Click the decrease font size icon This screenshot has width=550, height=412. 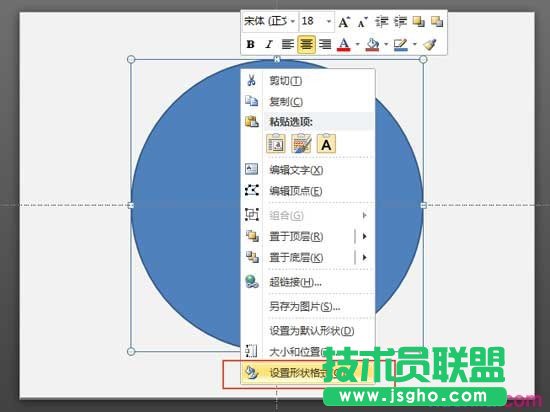pyautogui.click(x=362, y=22)
